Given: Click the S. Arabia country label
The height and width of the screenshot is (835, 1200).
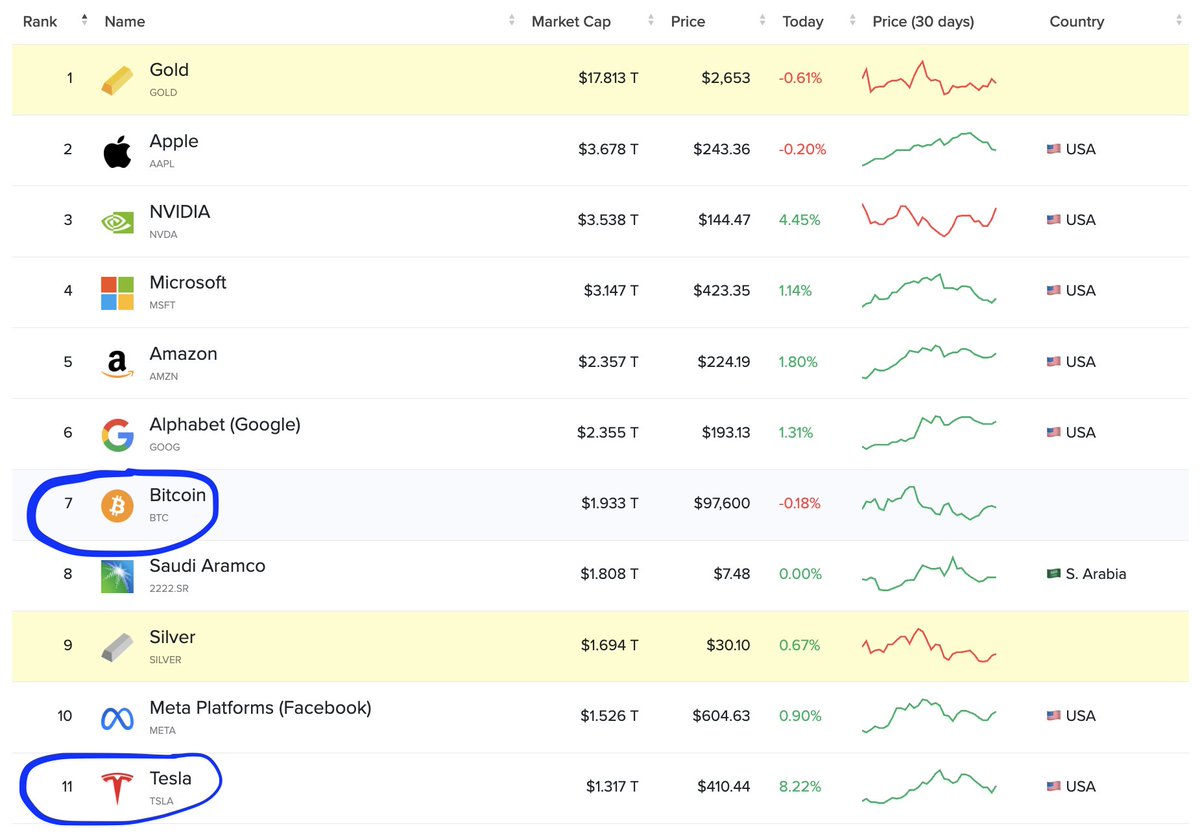Looking at the screenshot, I should (x=1096, y=574).
